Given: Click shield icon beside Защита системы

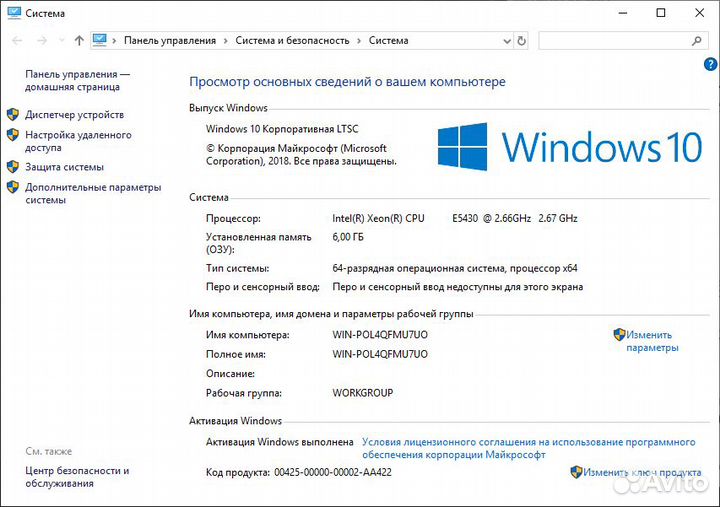Looking at the screenshot, I should tap(13, 167).
